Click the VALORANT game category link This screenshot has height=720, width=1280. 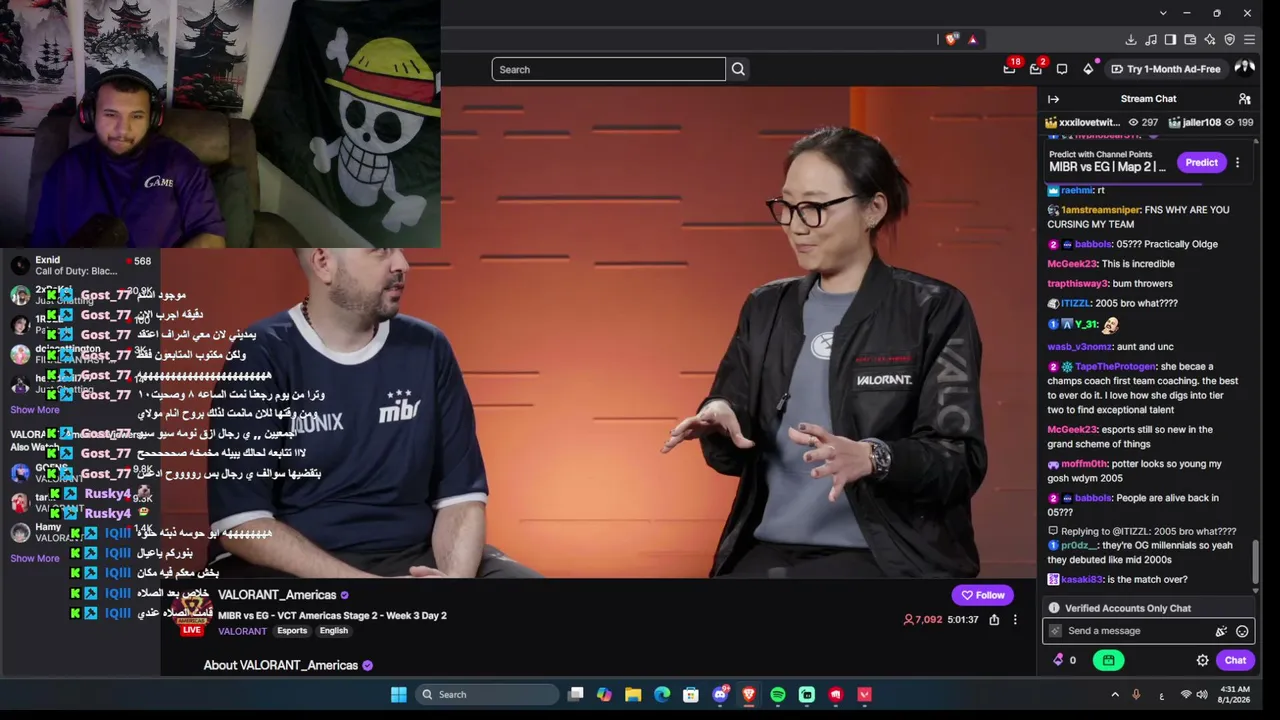[242, 631]
